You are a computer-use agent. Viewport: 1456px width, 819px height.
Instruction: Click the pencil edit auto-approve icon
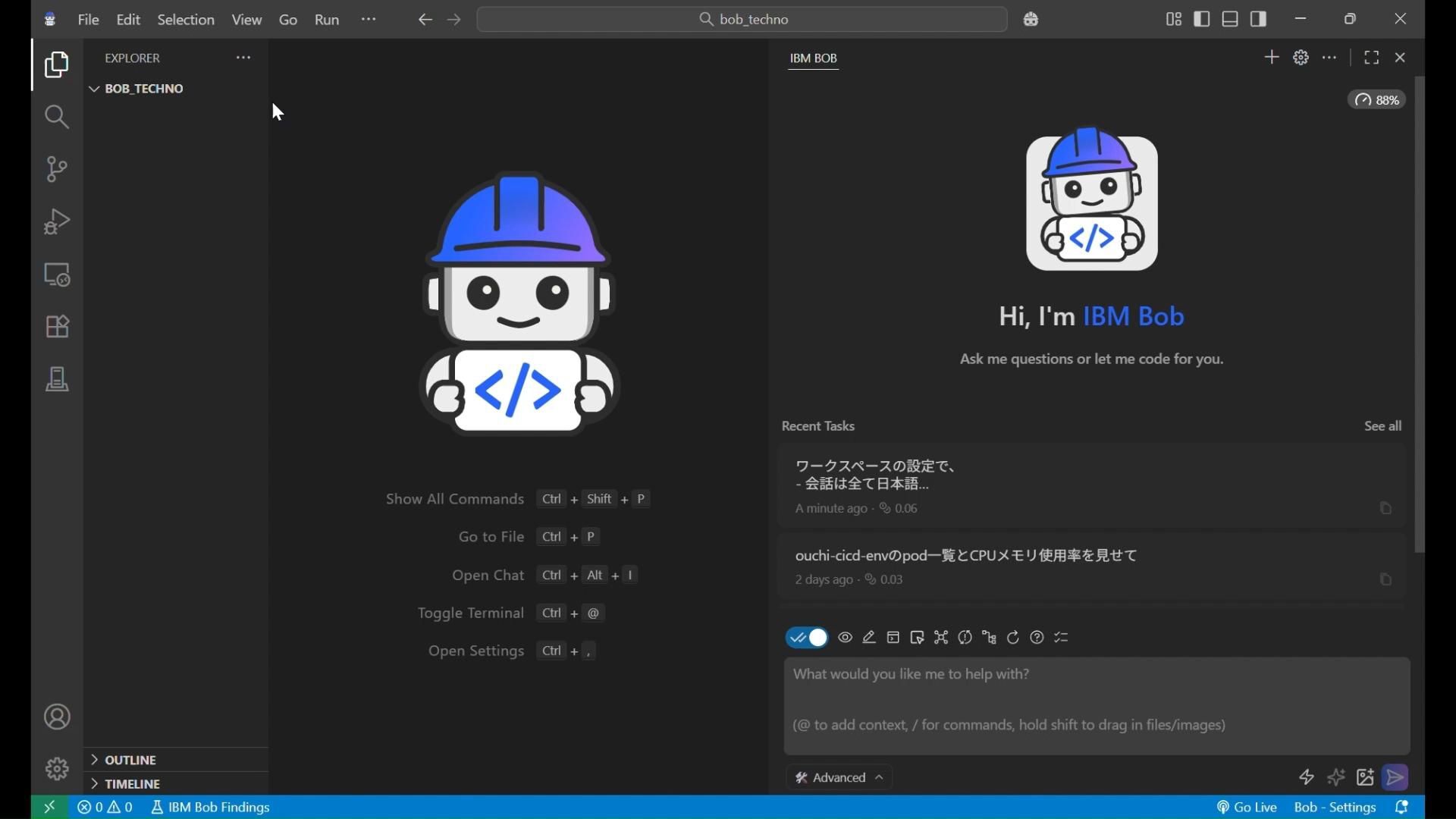pos(869,638)
